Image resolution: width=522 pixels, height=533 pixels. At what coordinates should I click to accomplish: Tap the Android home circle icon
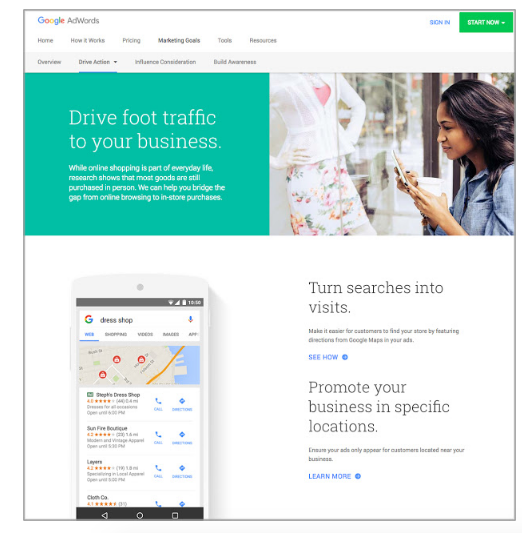(140, 515)
